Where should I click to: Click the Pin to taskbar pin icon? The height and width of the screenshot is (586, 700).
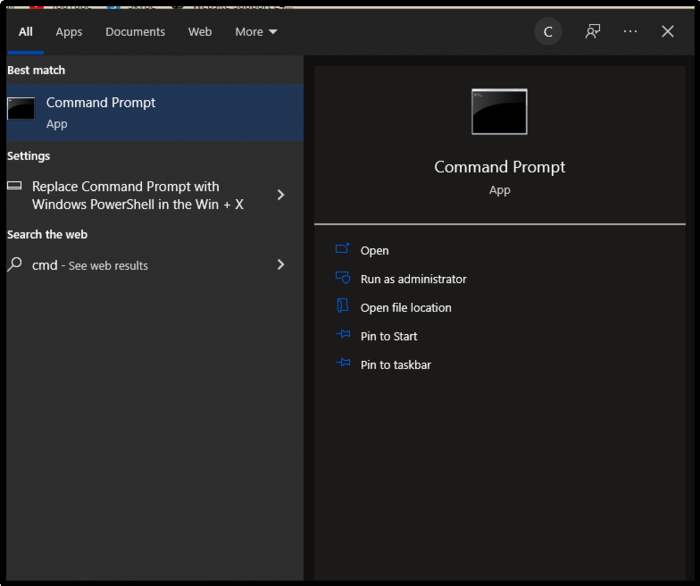click(343, 362)
